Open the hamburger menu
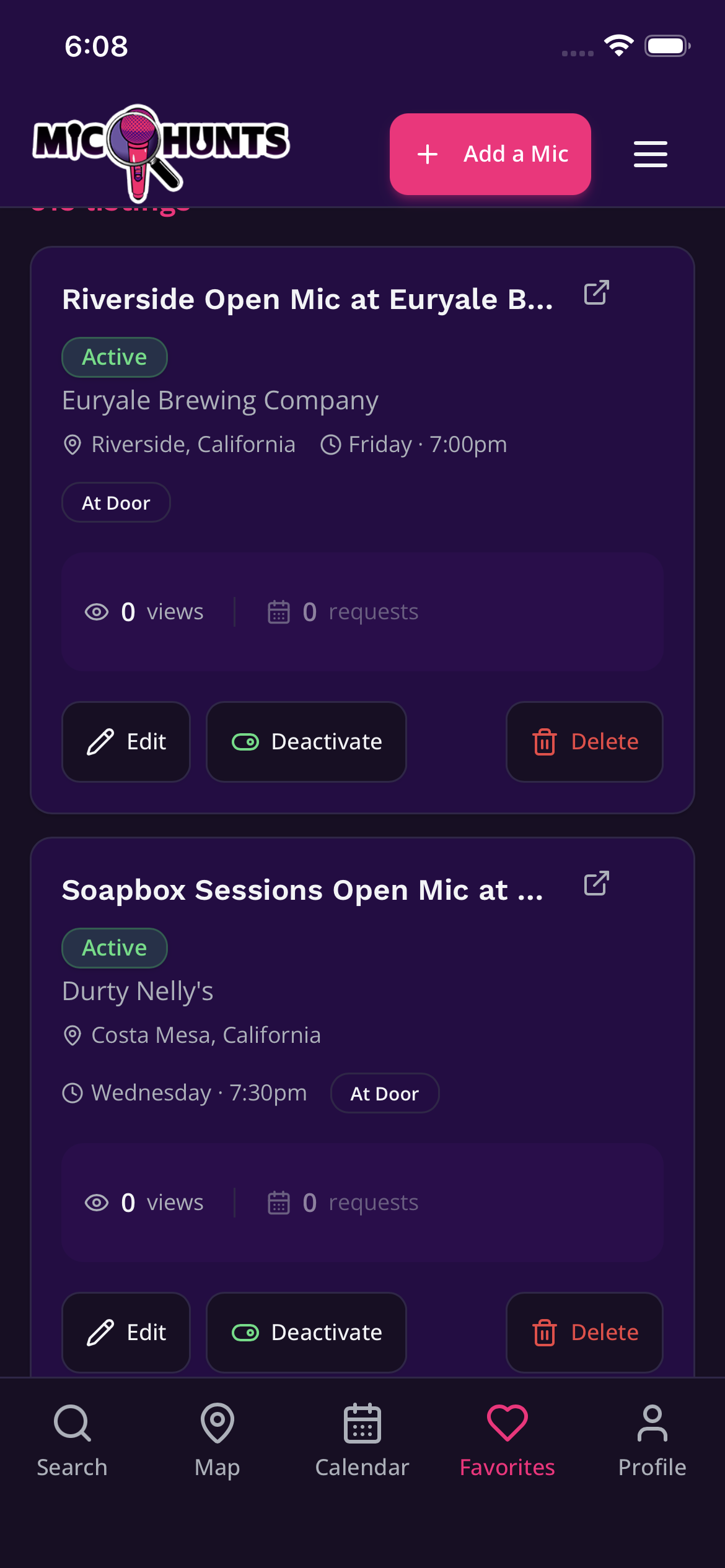The height and width of the screenshot is (1568, 725). pos(650,154)
